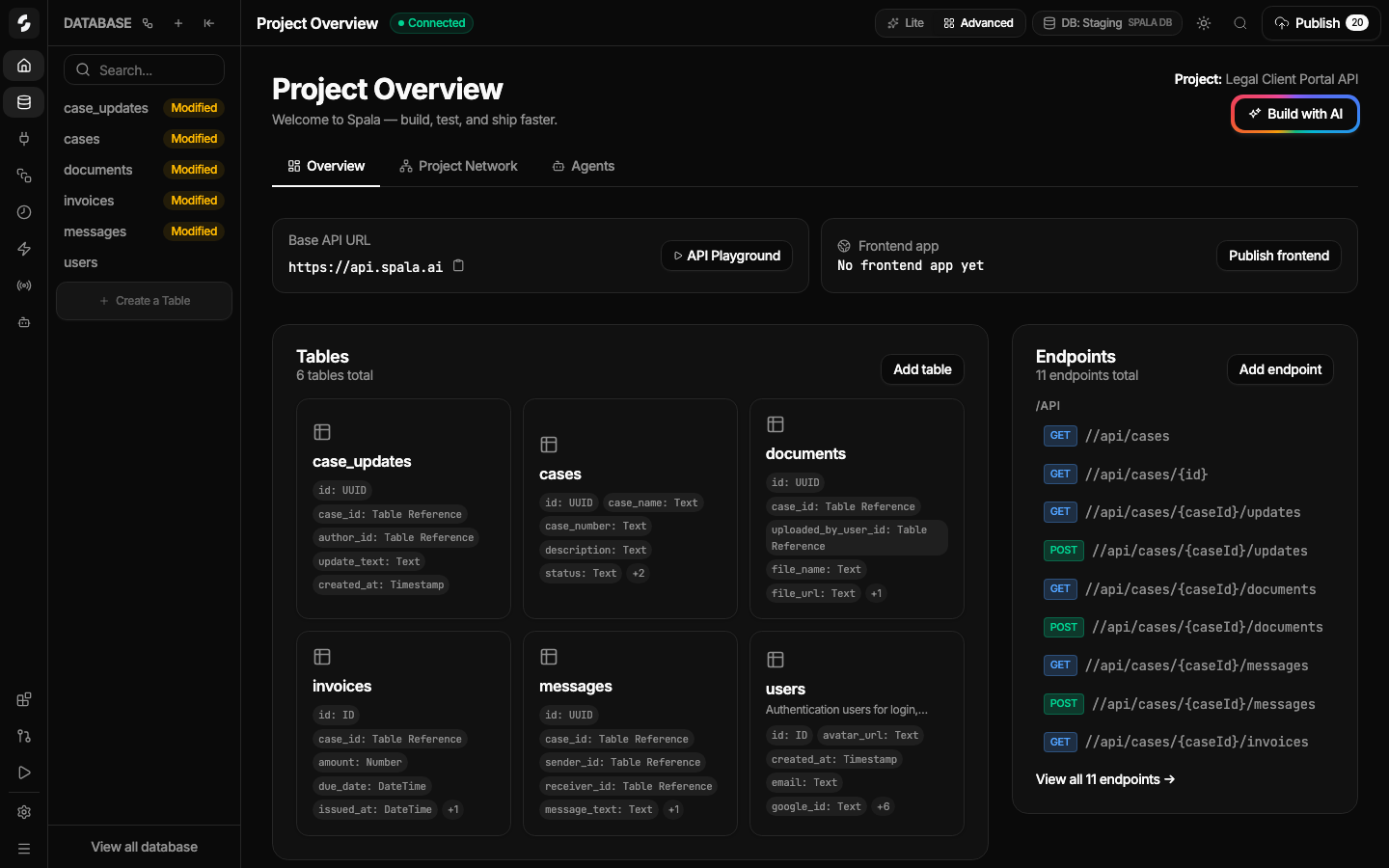The width and height of the screenshot is (1389, 868).
Task: Open GET //api/cases/{caseId}/invoices endpoint
Action: click(x=1185, y=742)
